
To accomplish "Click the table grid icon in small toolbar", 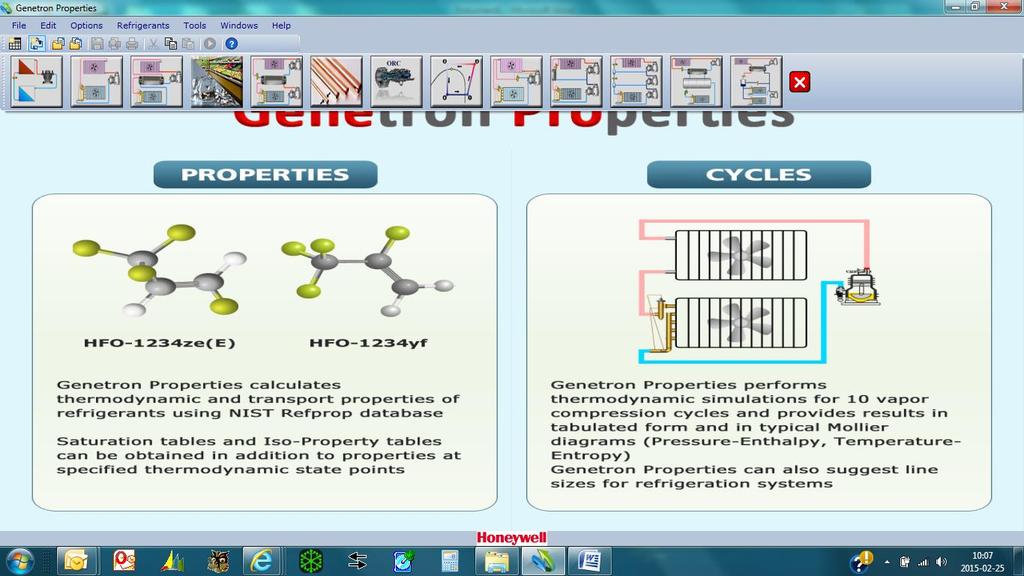I will (x=15, y=44).
